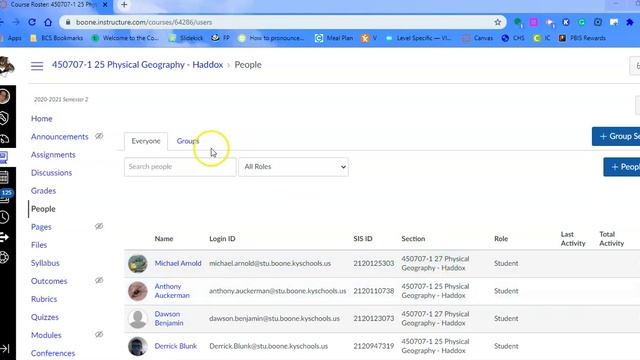Click the browser address bar URL

tap(144, 22)
